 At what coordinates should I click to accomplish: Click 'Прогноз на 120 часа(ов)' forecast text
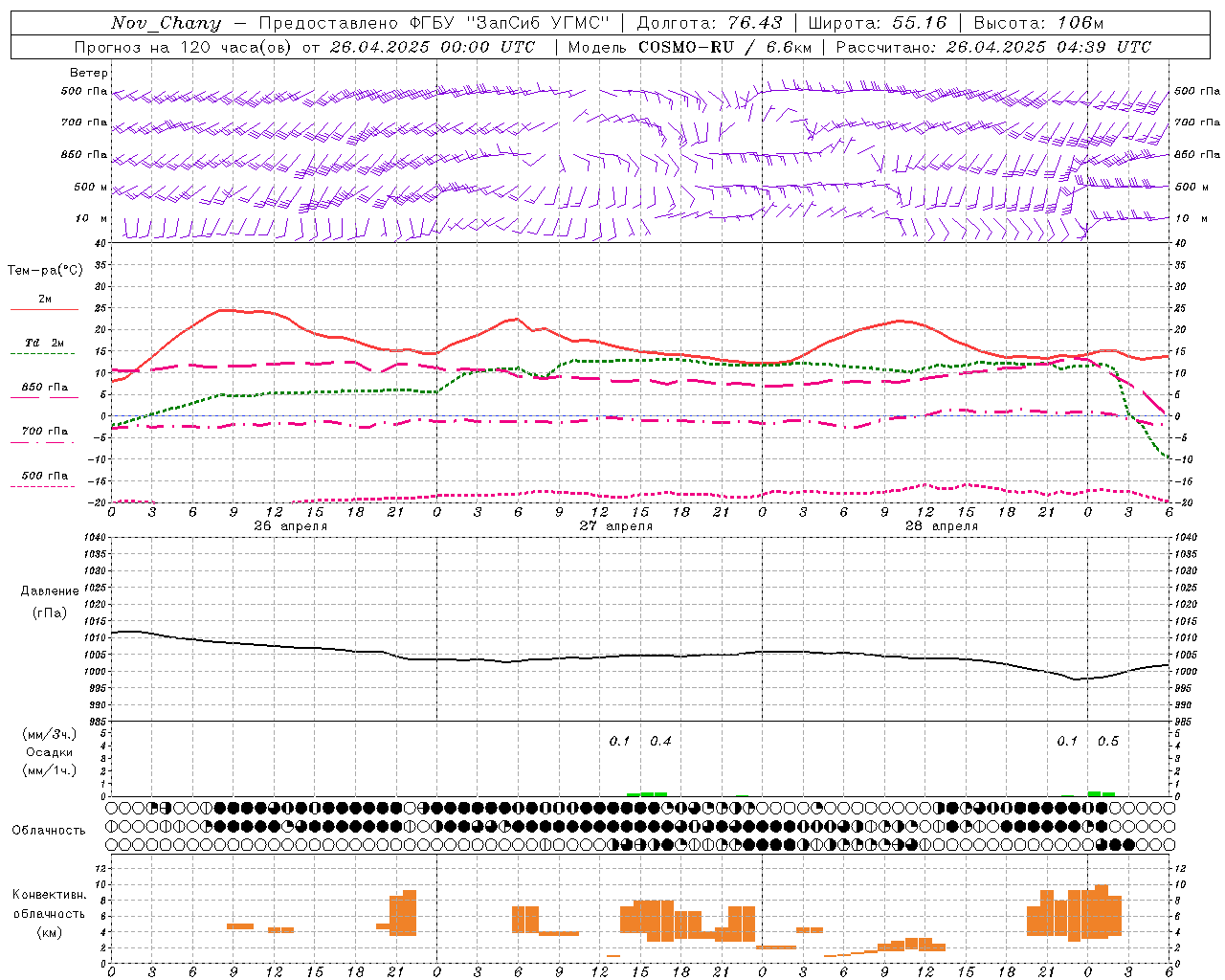click(184, 47)
